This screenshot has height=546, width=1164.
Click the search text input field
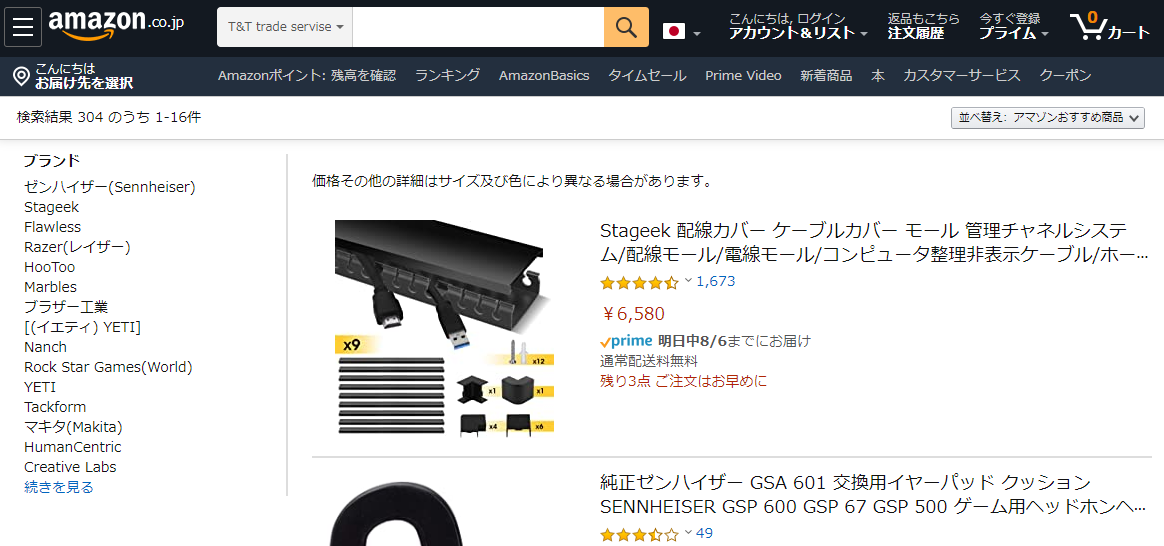(478, 27)
